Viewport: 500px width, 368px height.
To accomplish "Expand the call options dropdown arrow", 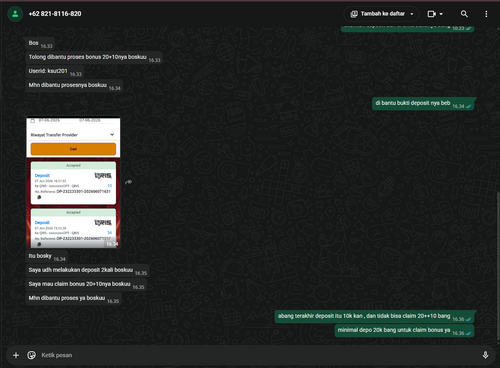I will click(441, 14).
